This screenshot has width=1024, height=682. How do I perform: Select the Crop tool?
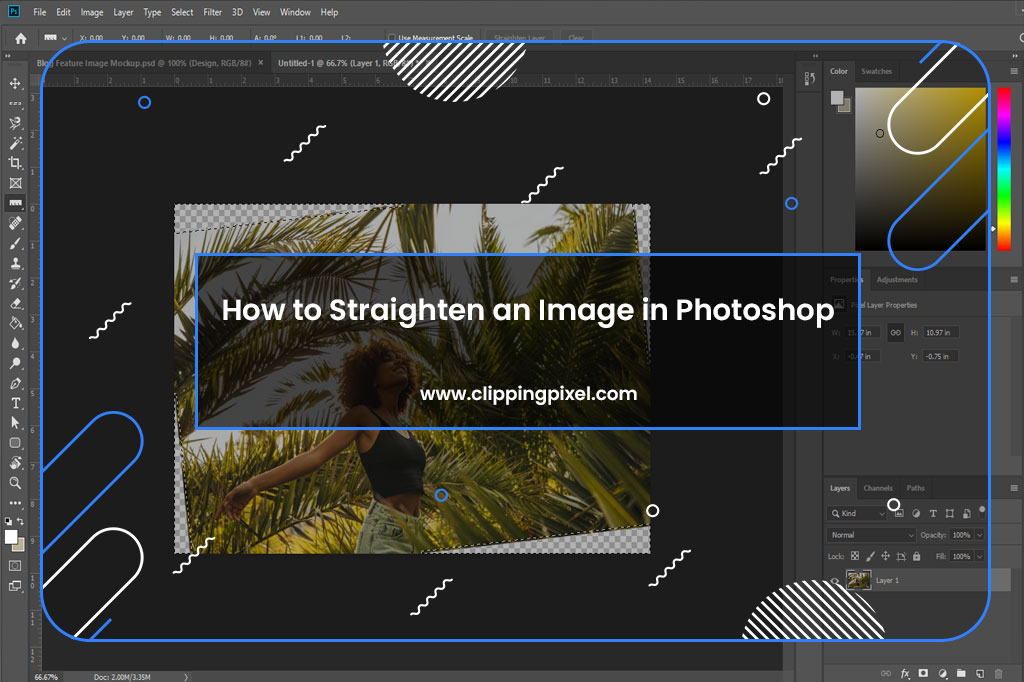pos(14,163)
